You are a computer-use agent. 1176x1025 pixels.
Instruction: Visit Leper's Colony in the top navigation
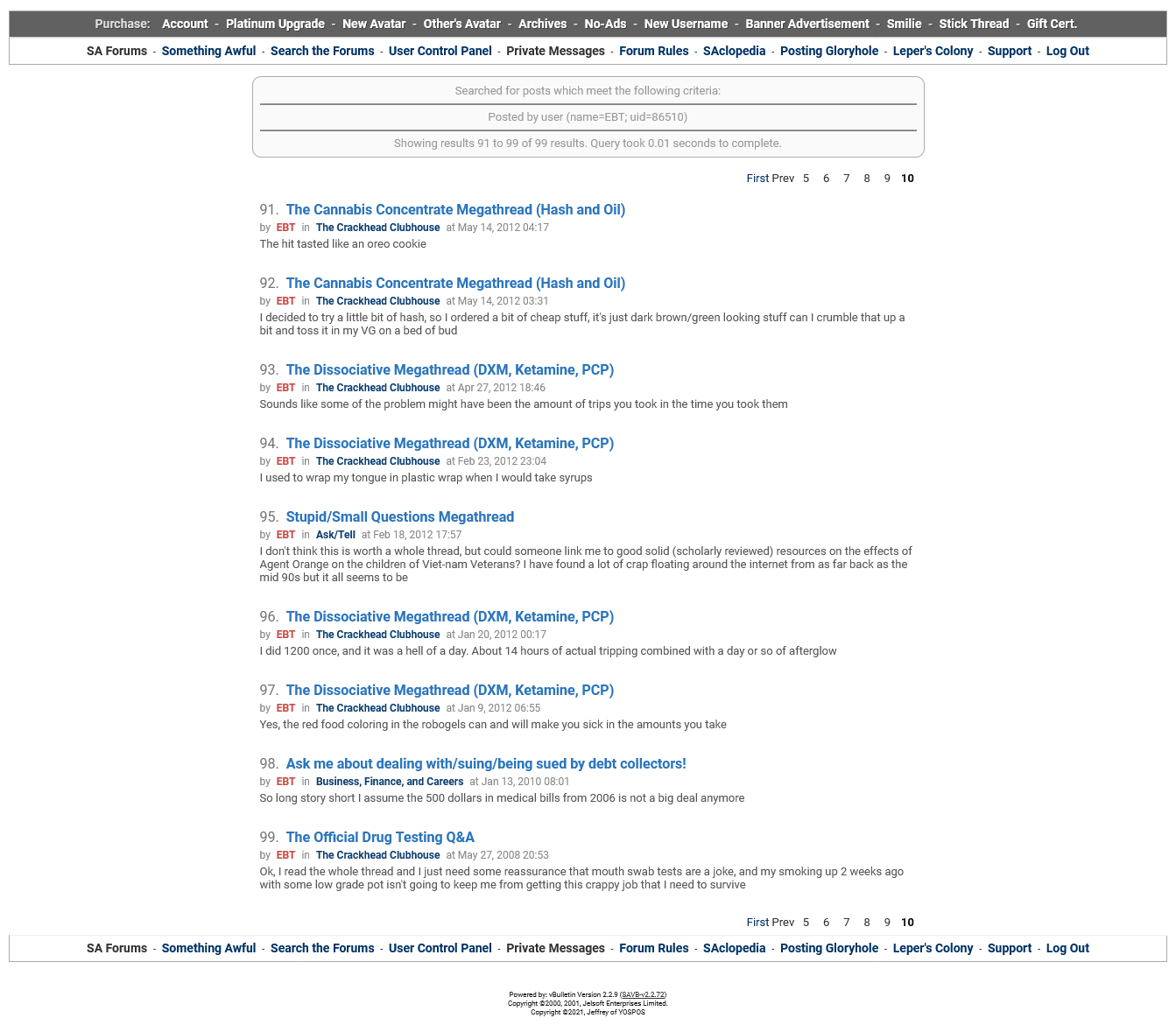pyautogui.click(x=933, y=51)
